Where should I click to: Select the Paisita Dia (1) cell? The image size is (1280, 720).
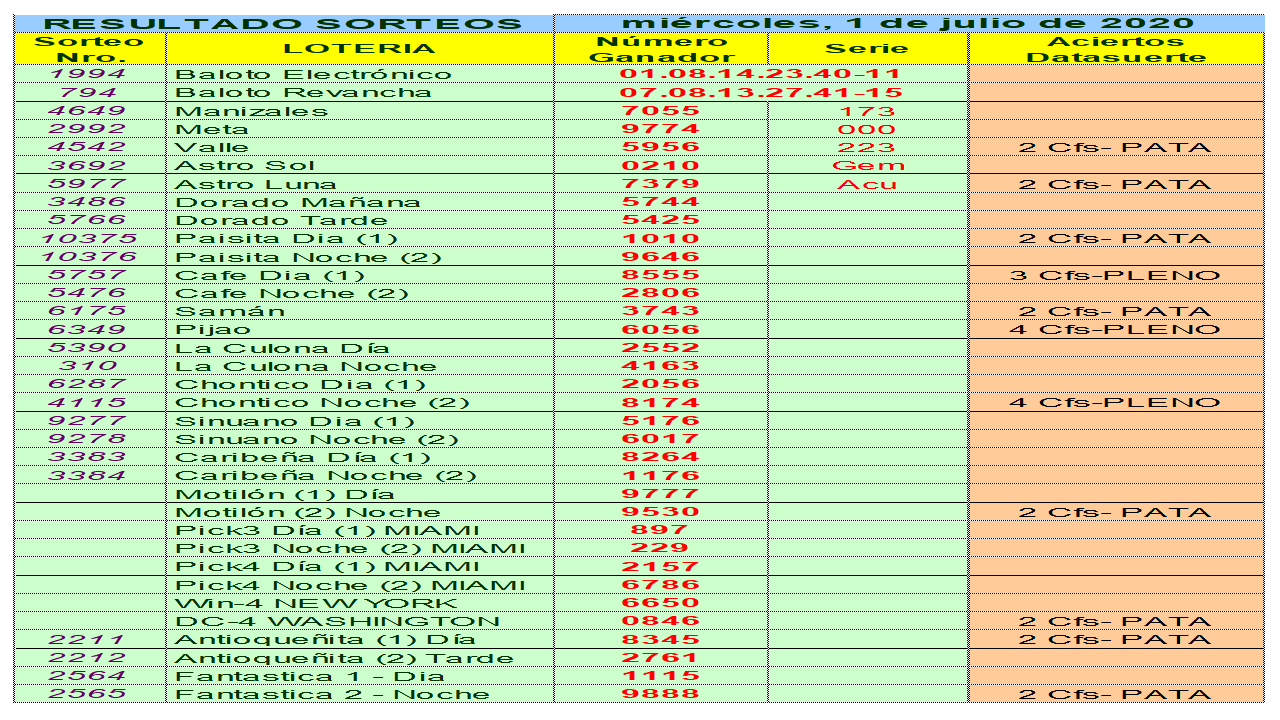[x=360, y=238]
